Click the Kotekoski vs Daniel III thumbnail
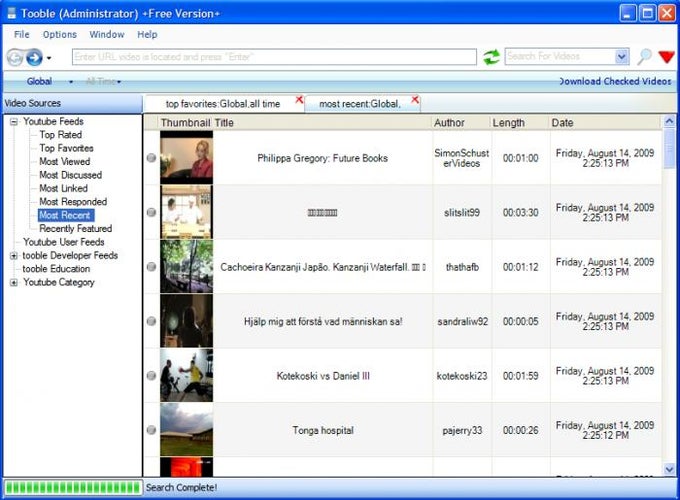Viewport: 680px width, 500px height. tap(186, 376)
